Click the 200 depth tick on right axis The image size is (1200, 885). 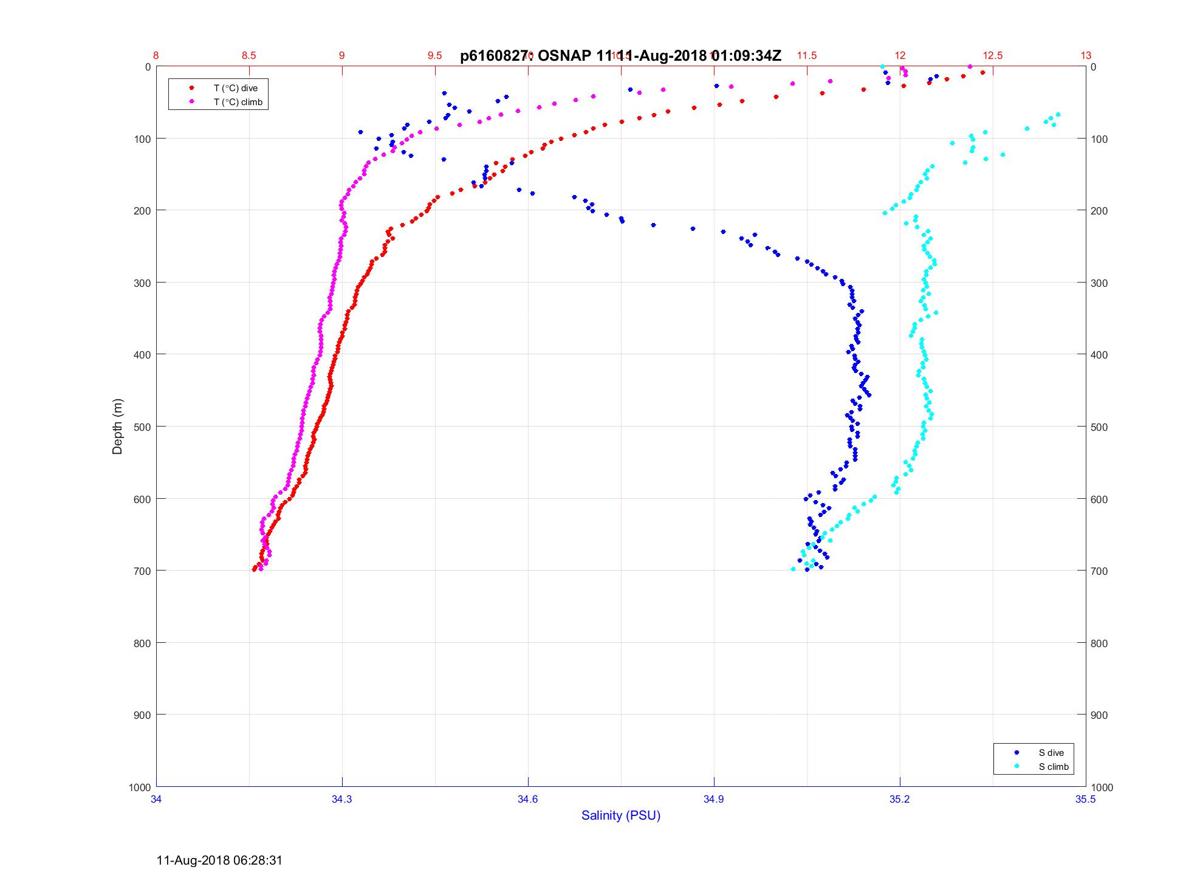click(1100, 211)
